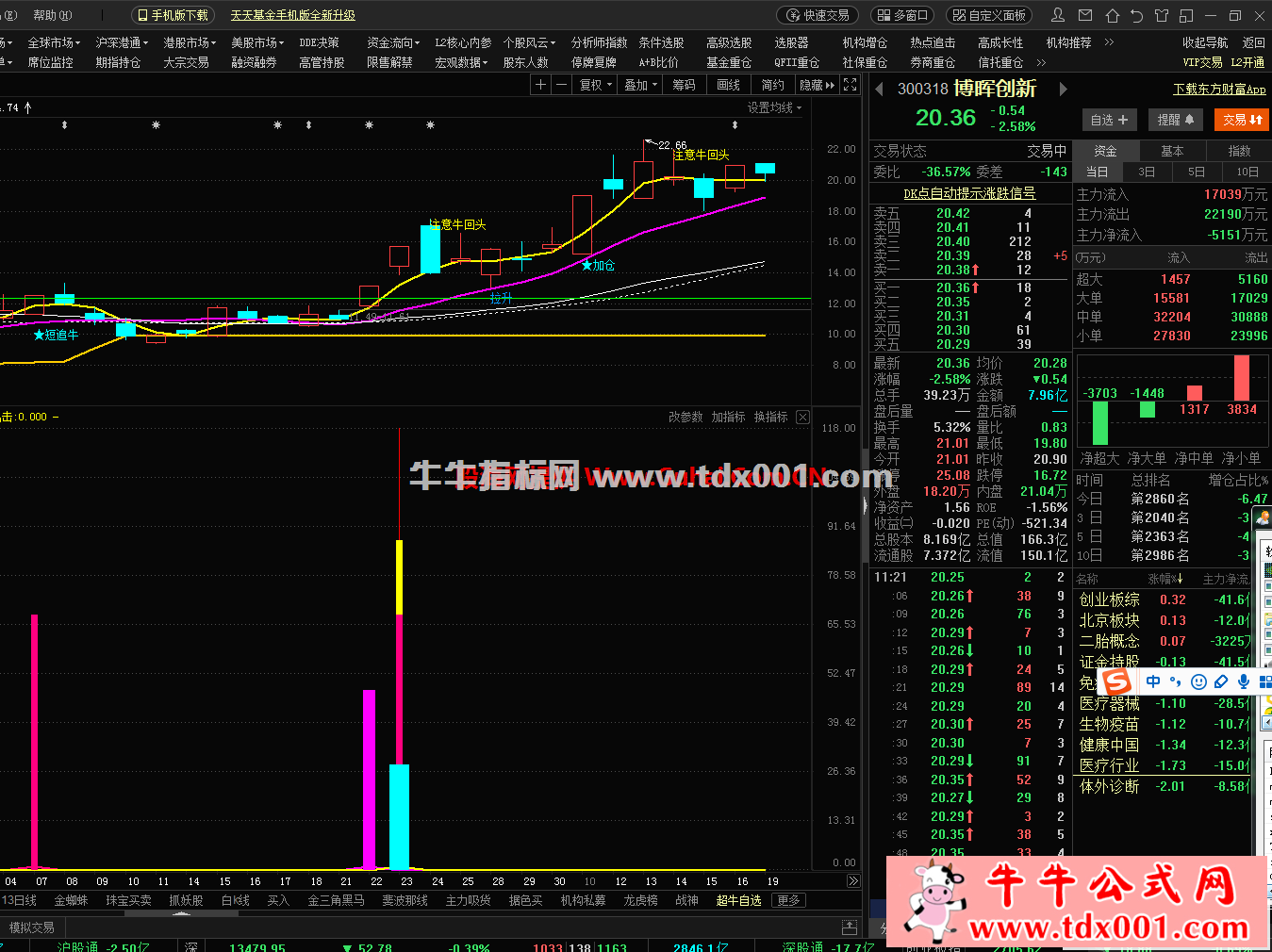Add stock with 自选 + button
The width and height of the screenshot is (1272, 952).
[1109, 120]
